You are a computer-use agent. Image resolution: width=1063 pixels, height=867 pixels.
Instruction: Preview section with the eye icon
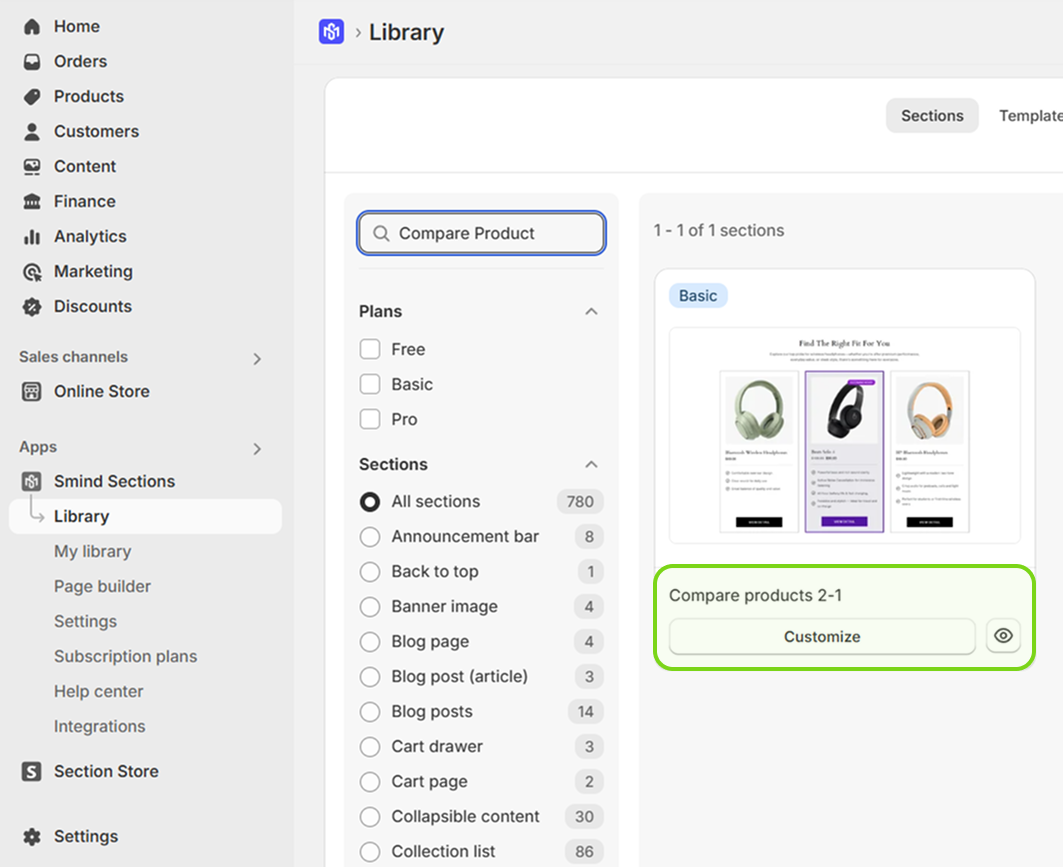[1003, 636]
